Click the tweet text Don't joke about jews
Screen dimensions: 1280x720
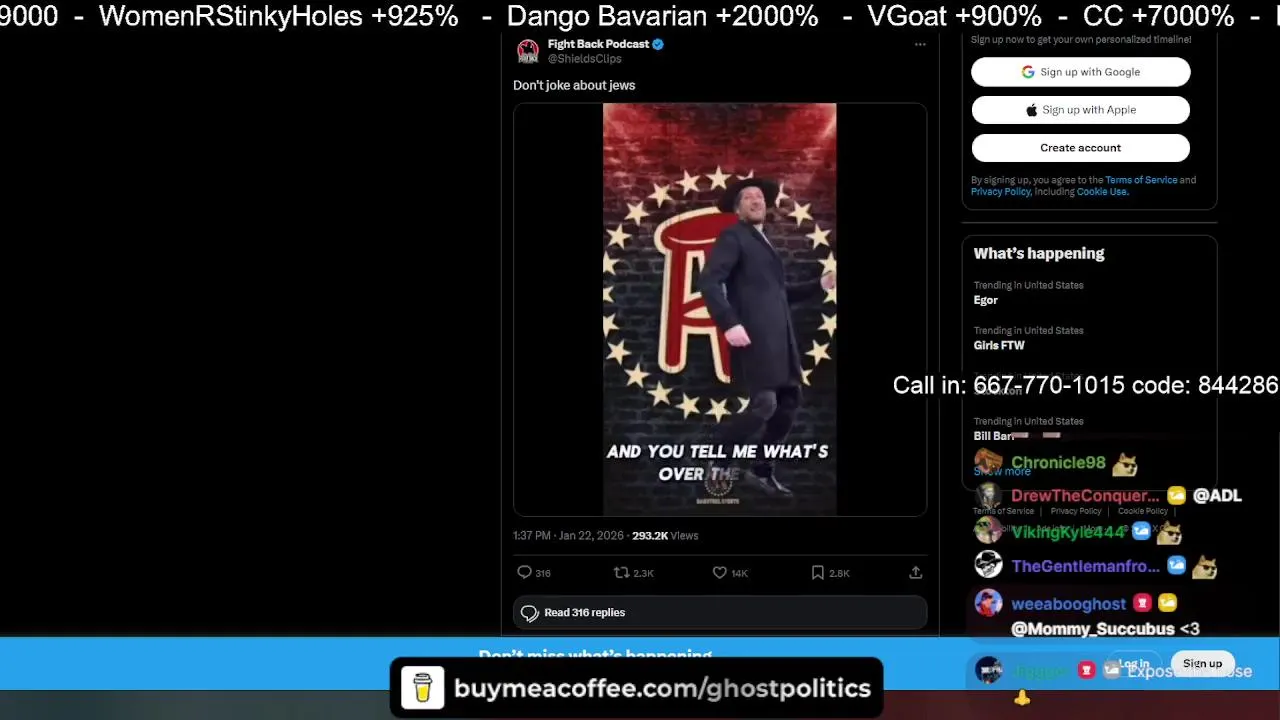[x=574, y=85]
